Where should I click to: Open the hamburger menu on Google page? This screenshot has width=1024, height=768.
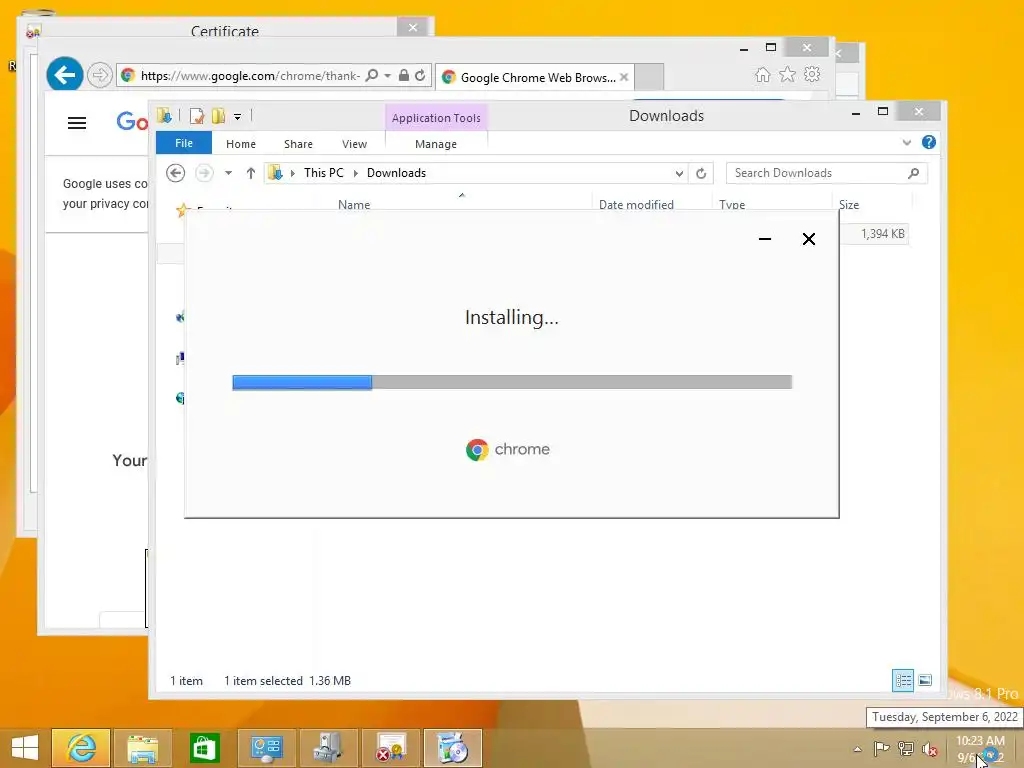click(x=77, y=123)
